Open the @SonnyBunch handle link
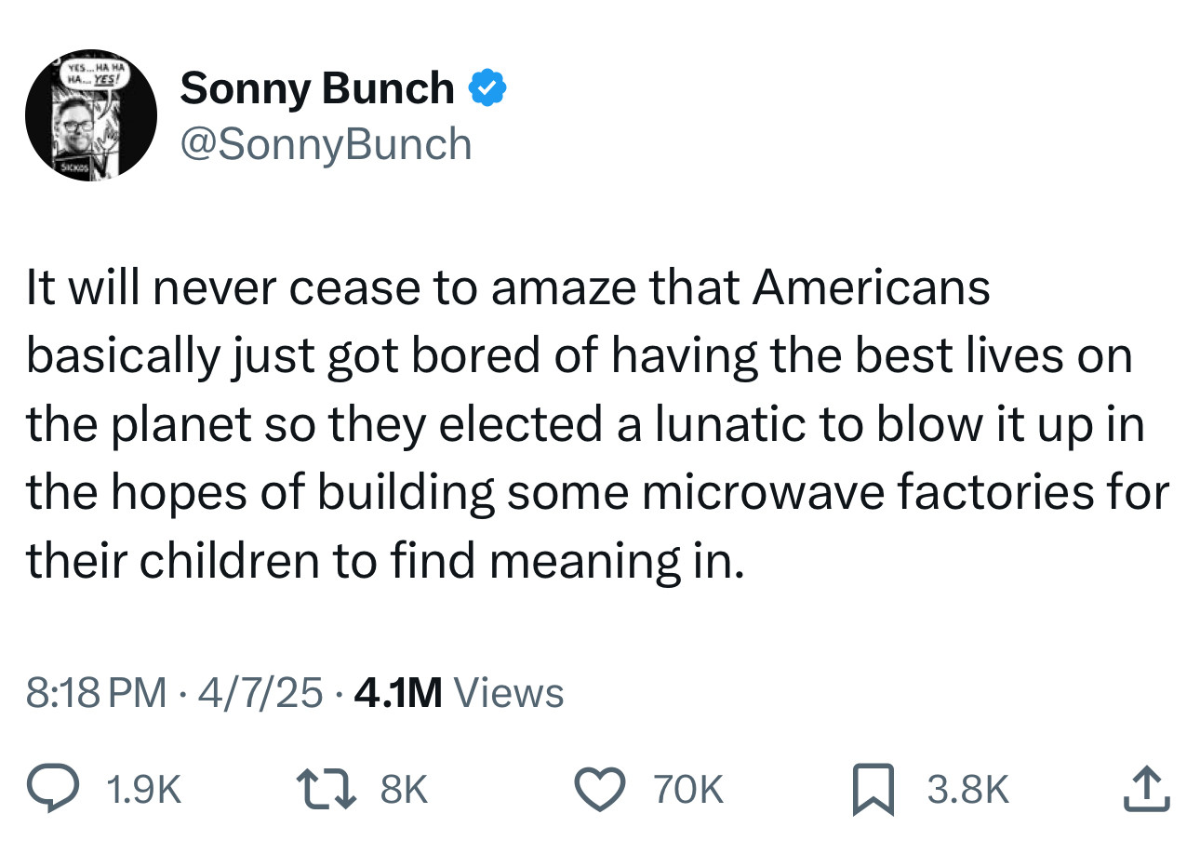The height and width of the screenshot is (867, 1200). click(324, 144)
